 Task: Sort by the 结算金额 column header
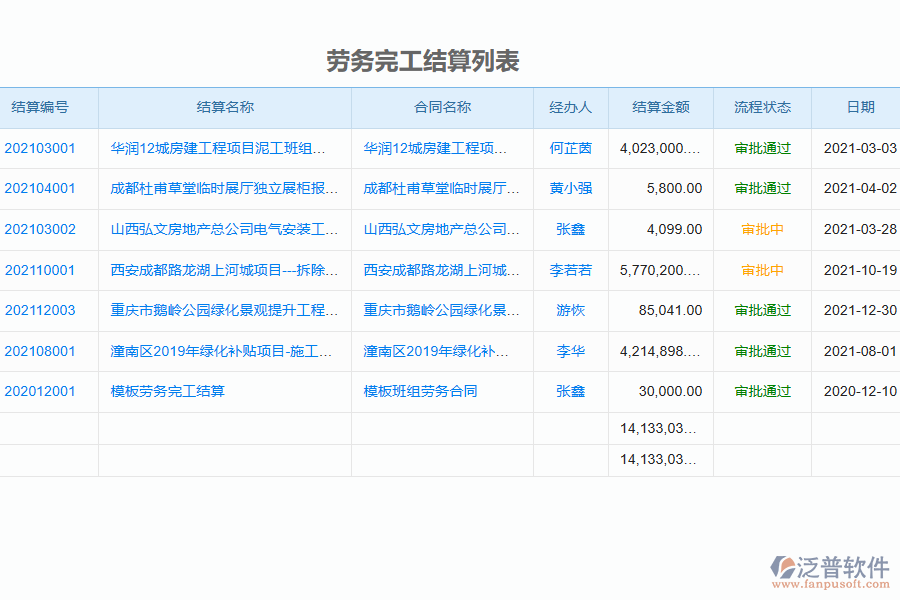pos(660,108)
